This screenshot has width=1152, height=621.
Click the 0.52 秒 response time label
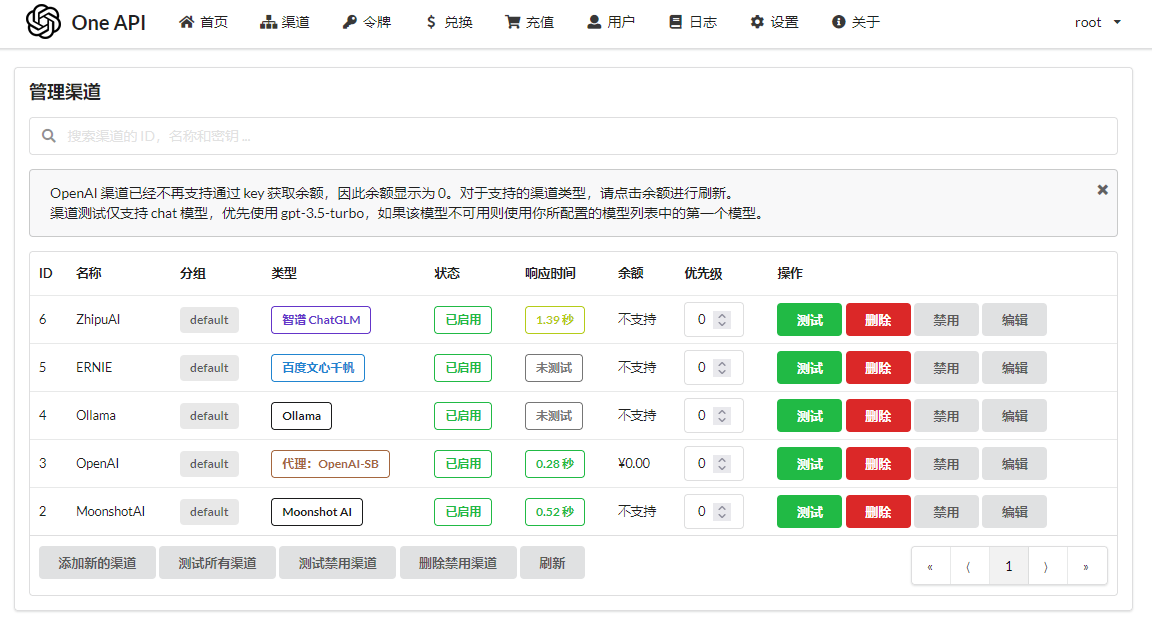point(555,511)
